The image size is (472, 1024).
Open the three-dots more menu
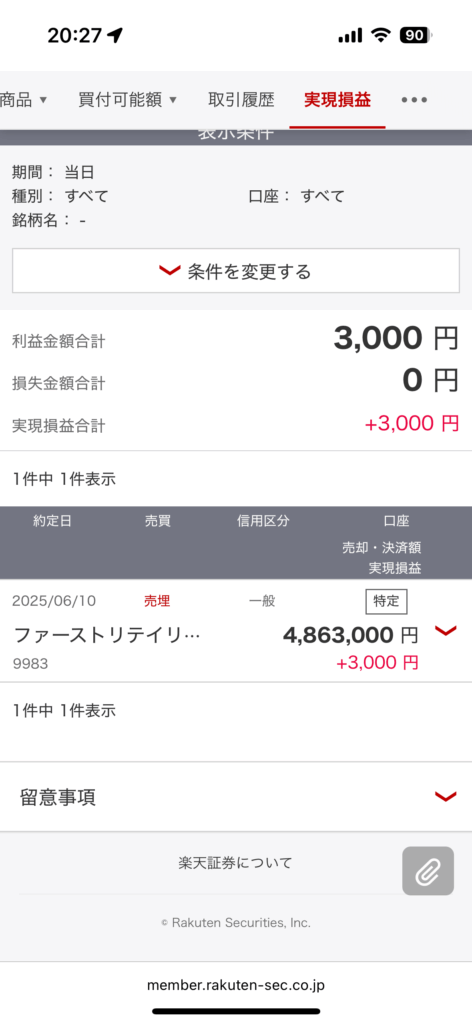click(414, 100)
